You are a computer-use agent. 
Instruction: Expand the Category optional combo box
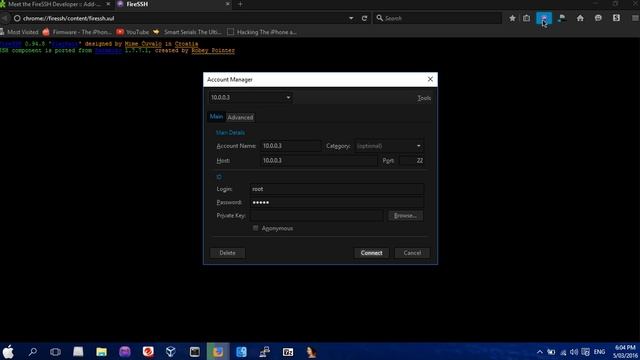[389, 146]
